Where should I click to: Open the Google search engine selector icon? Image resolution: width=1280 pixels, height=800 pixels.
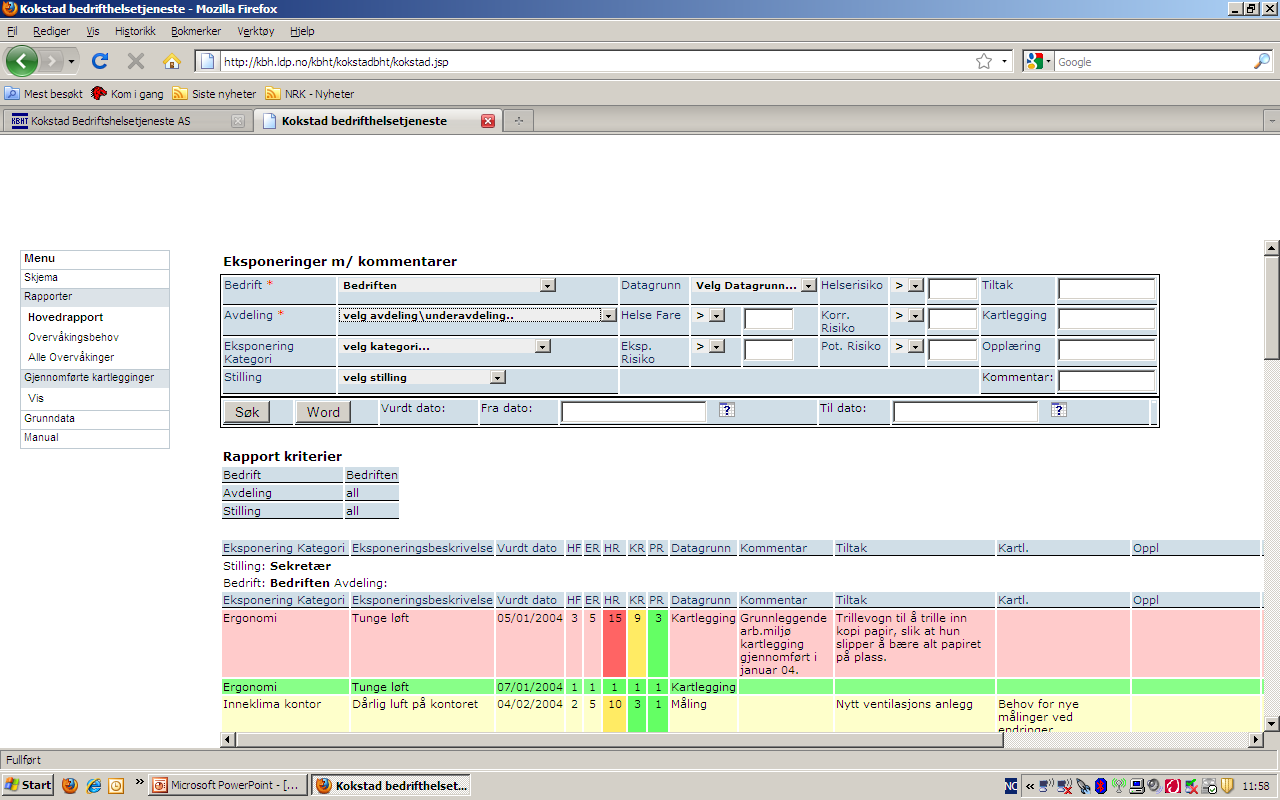point(1038,61)
